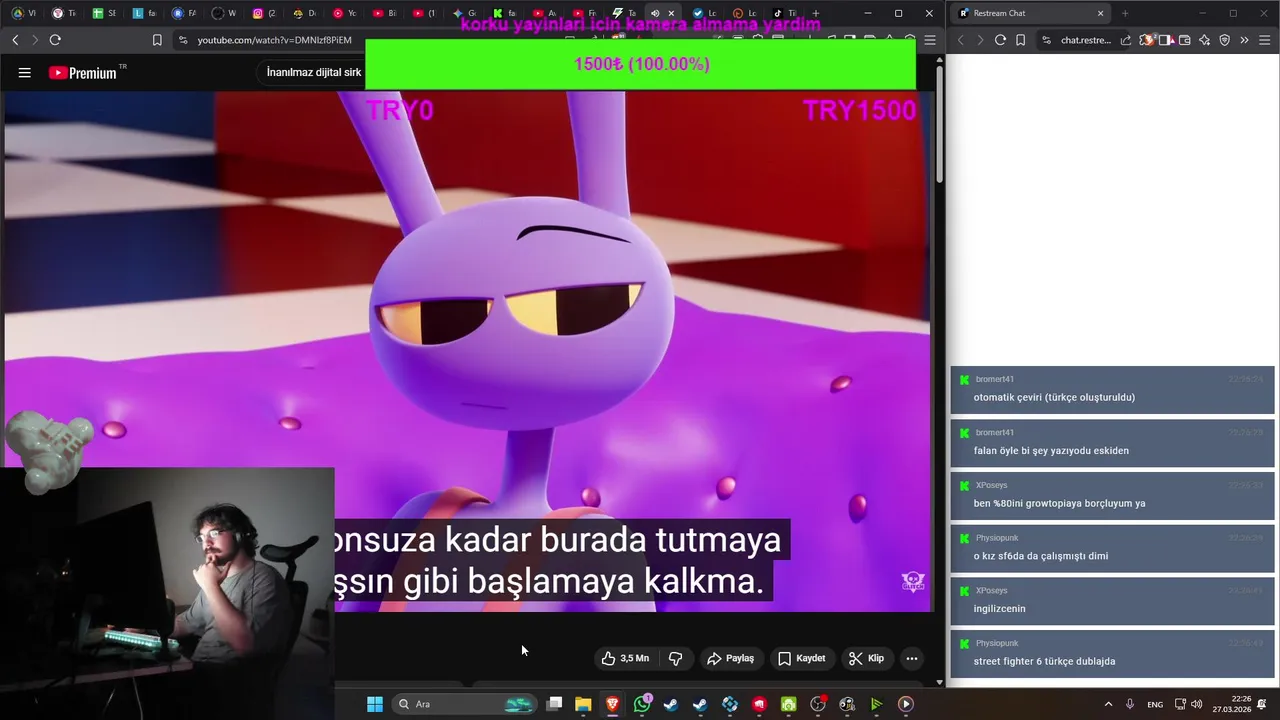The height and width of the screenshot is (720, 1280).
Task: Go forward in the YouTube browser window
Action: tap(34, 40)
